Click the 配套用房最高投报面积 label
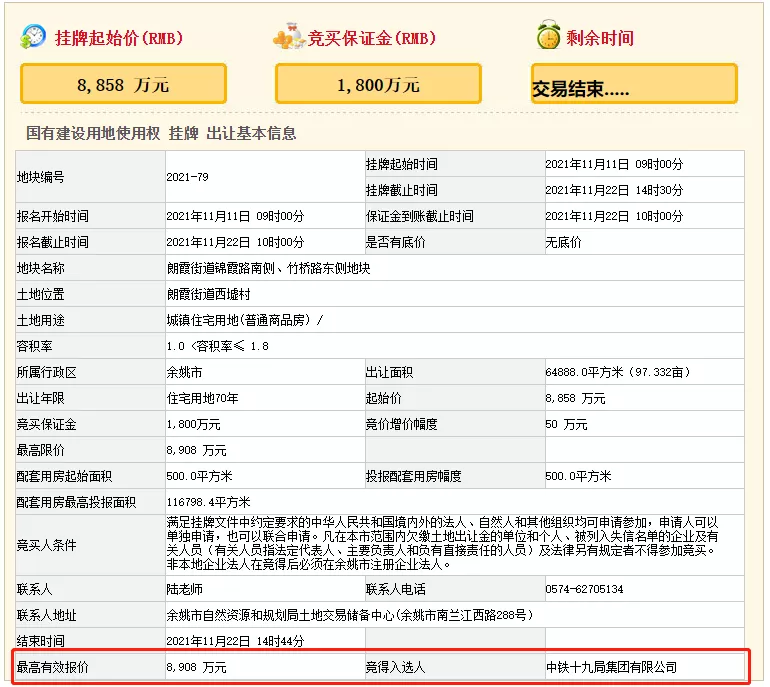Viewport: 770px width, 687px height. tap(76, 502)
